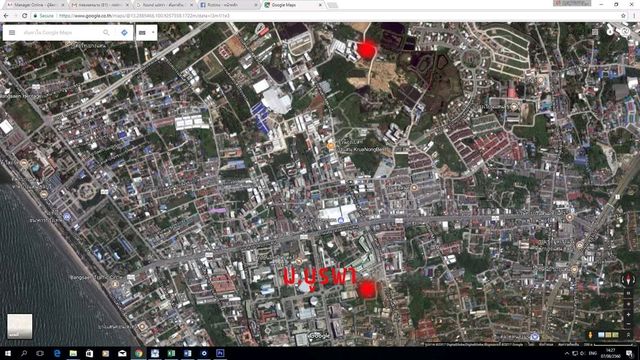
Task: Reset map orientation using the compass
Action: point(629,280)
